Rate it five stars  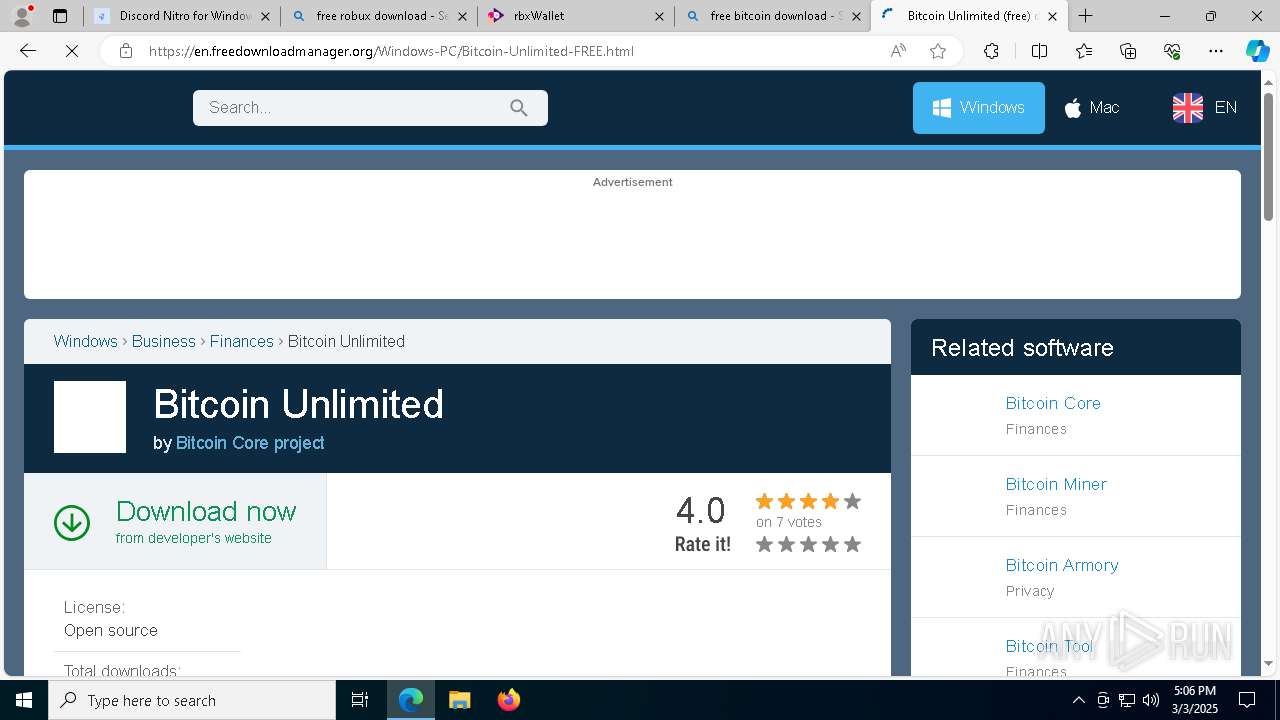tap(852, 544)
